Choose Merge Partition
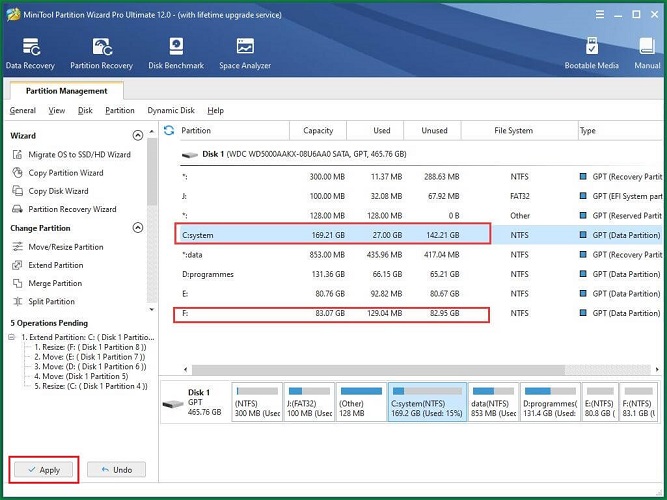The height and width of the screenshot is (500, 667). pyautogui.click(x=47, y=283)
